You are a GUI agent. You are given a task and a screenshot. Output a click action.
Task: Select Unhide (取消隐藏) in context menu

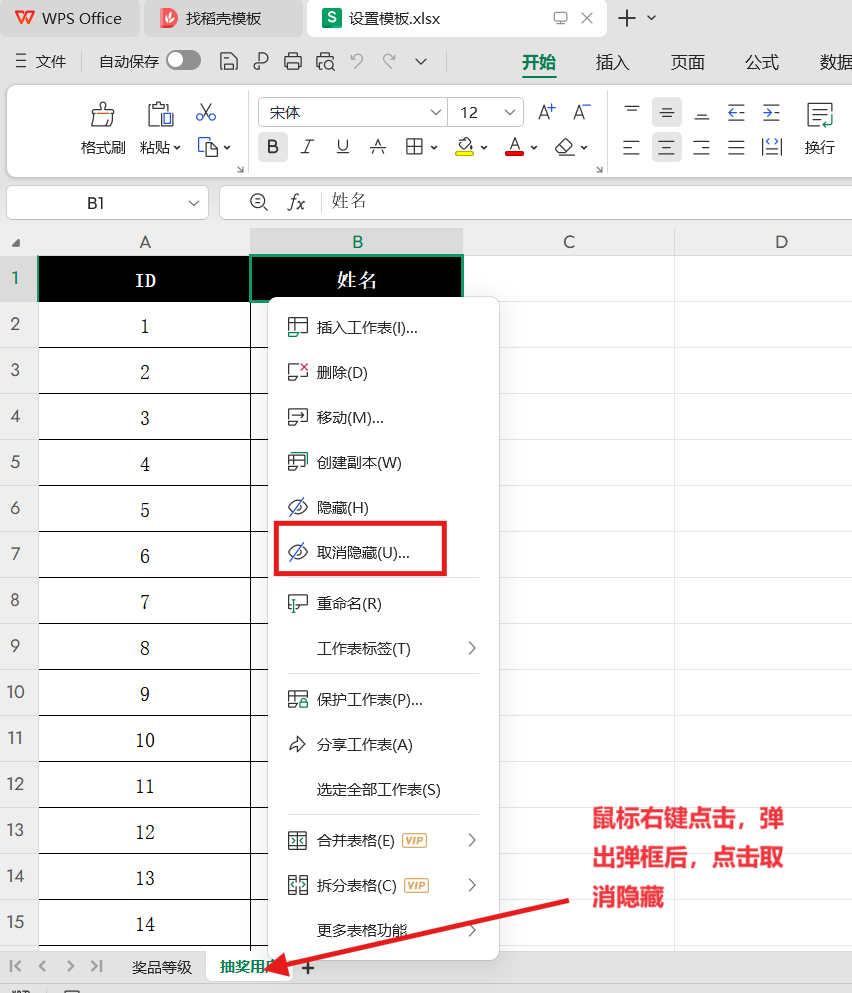coord(362,553)
